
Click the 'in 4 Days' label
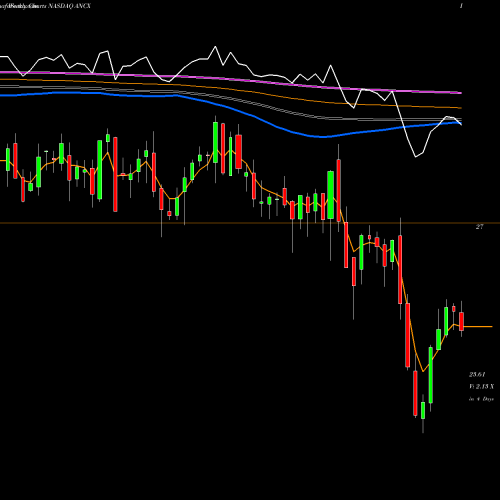[x=481, y=399]
